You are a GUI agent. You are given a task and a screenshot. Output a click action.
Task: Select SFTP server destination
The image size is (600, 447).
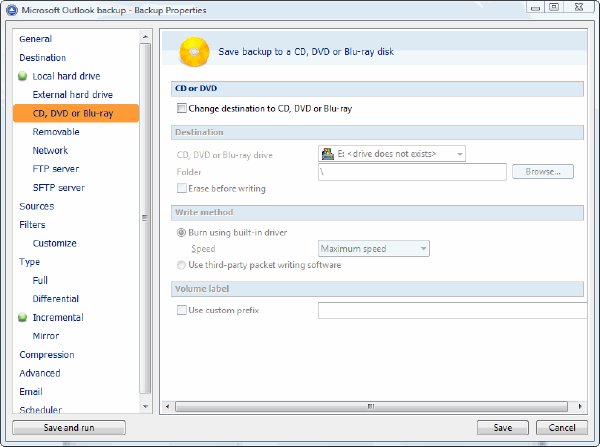[59, 188]
